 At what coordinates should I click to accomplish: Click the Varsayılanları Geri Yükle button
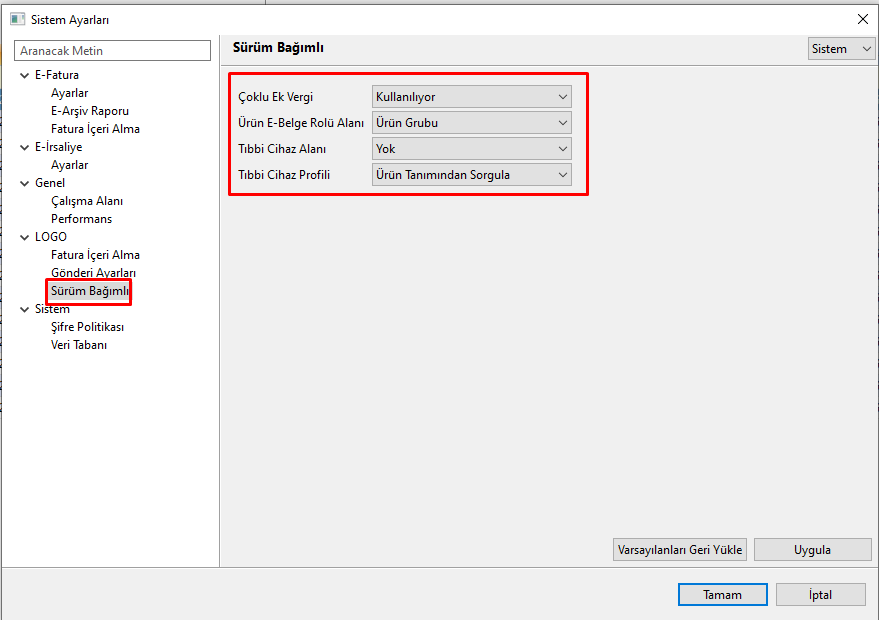click(680, 550)
